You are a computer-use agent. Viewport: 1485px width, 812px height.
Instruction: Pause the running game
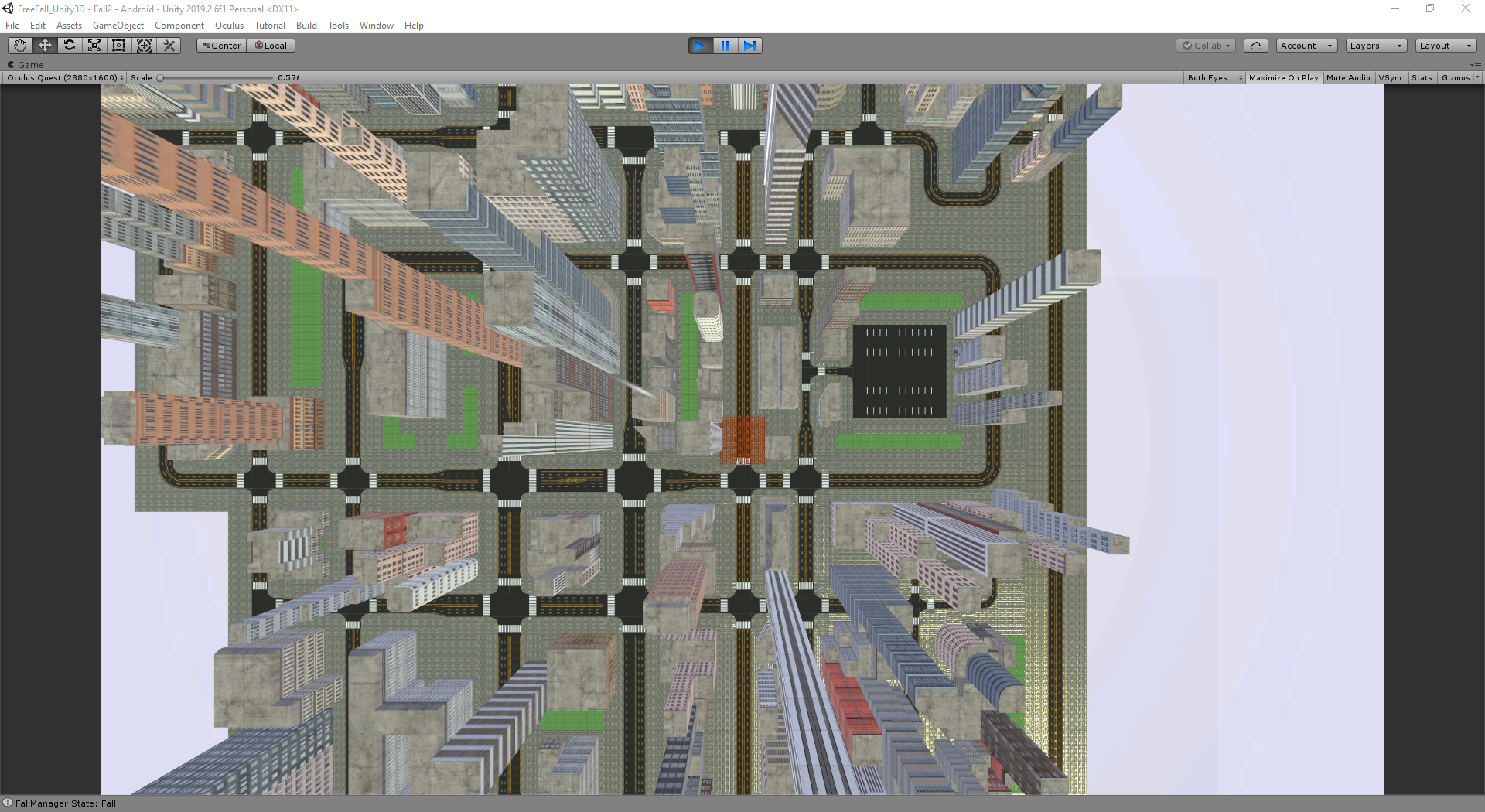[725, 46]
